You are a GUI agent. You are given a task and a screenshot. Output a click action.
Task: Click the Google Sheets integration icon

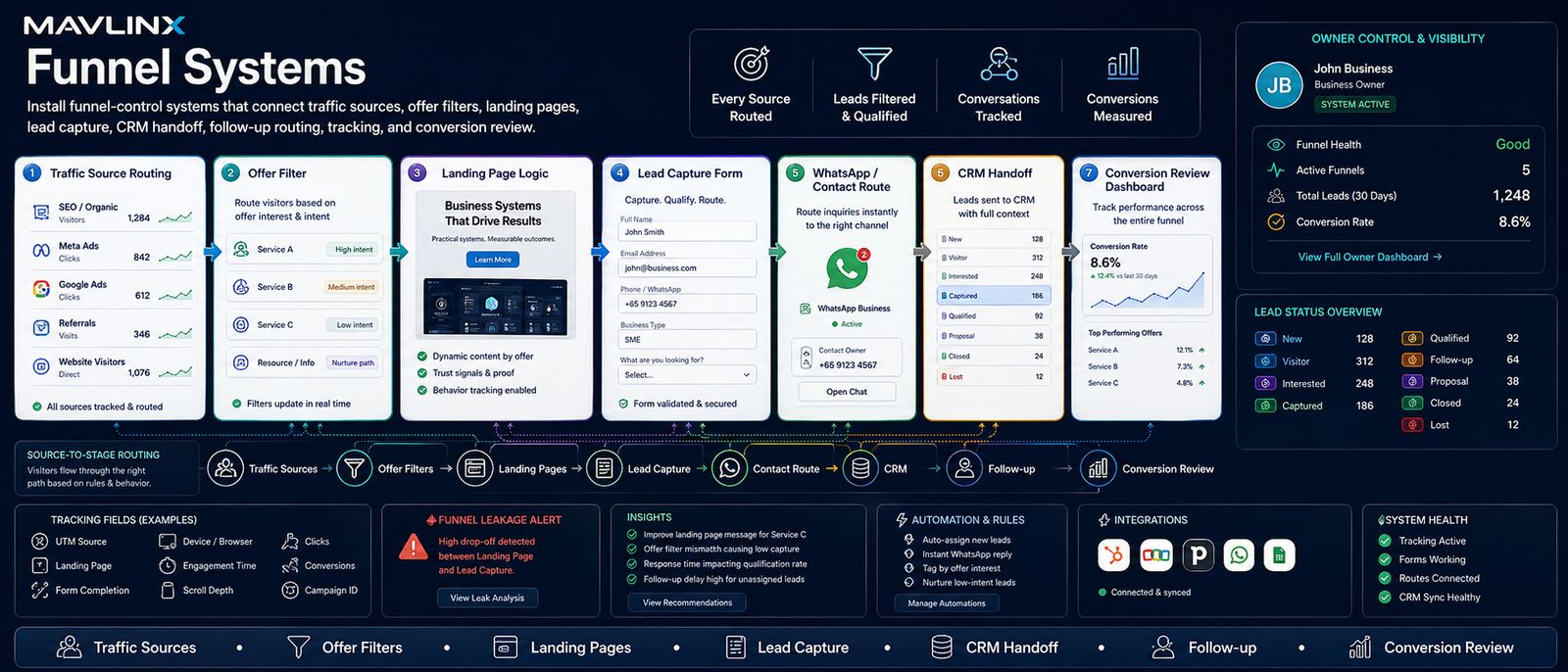tap(1279, 555)
